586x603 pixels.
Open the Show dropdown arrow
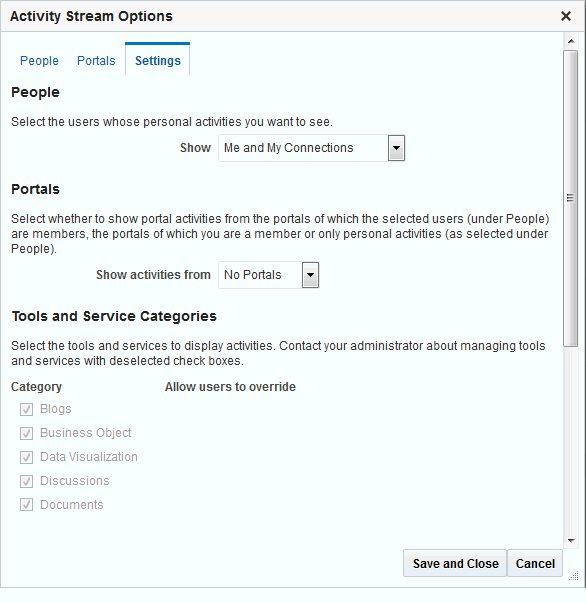[x=396, y=148]
